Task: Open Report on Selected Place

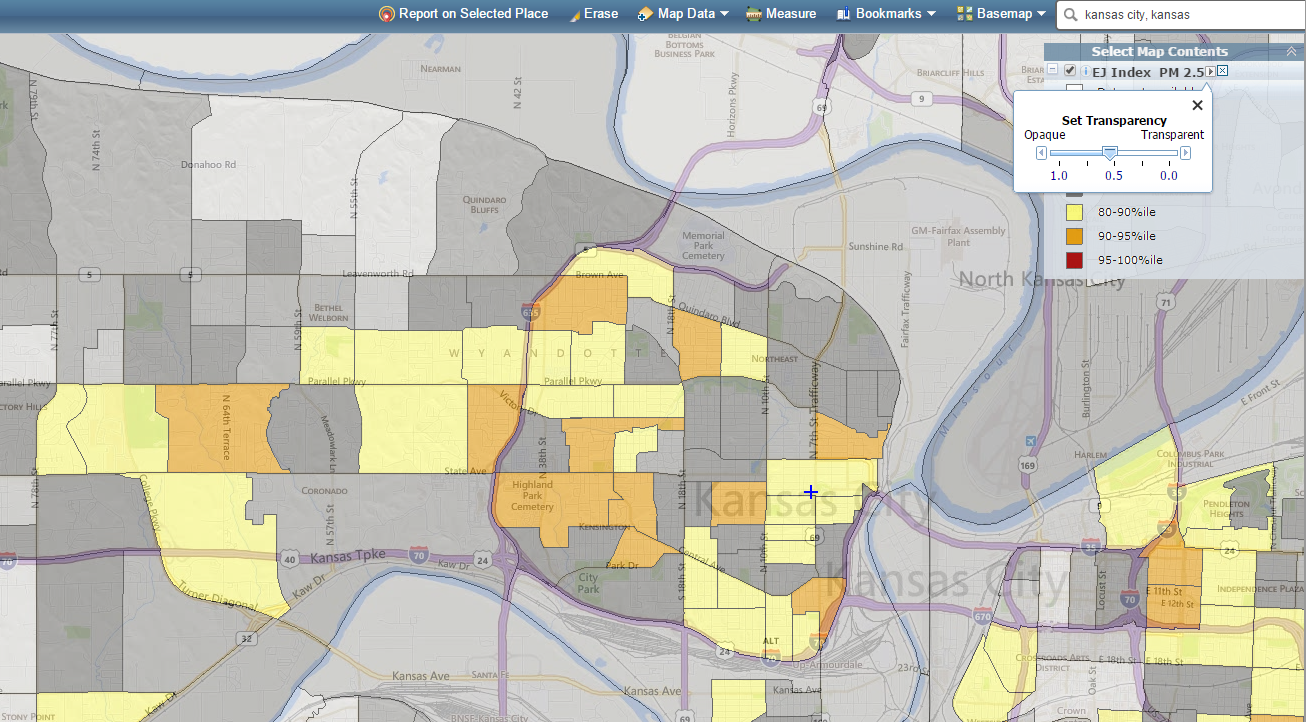Action: pos(464,14)
